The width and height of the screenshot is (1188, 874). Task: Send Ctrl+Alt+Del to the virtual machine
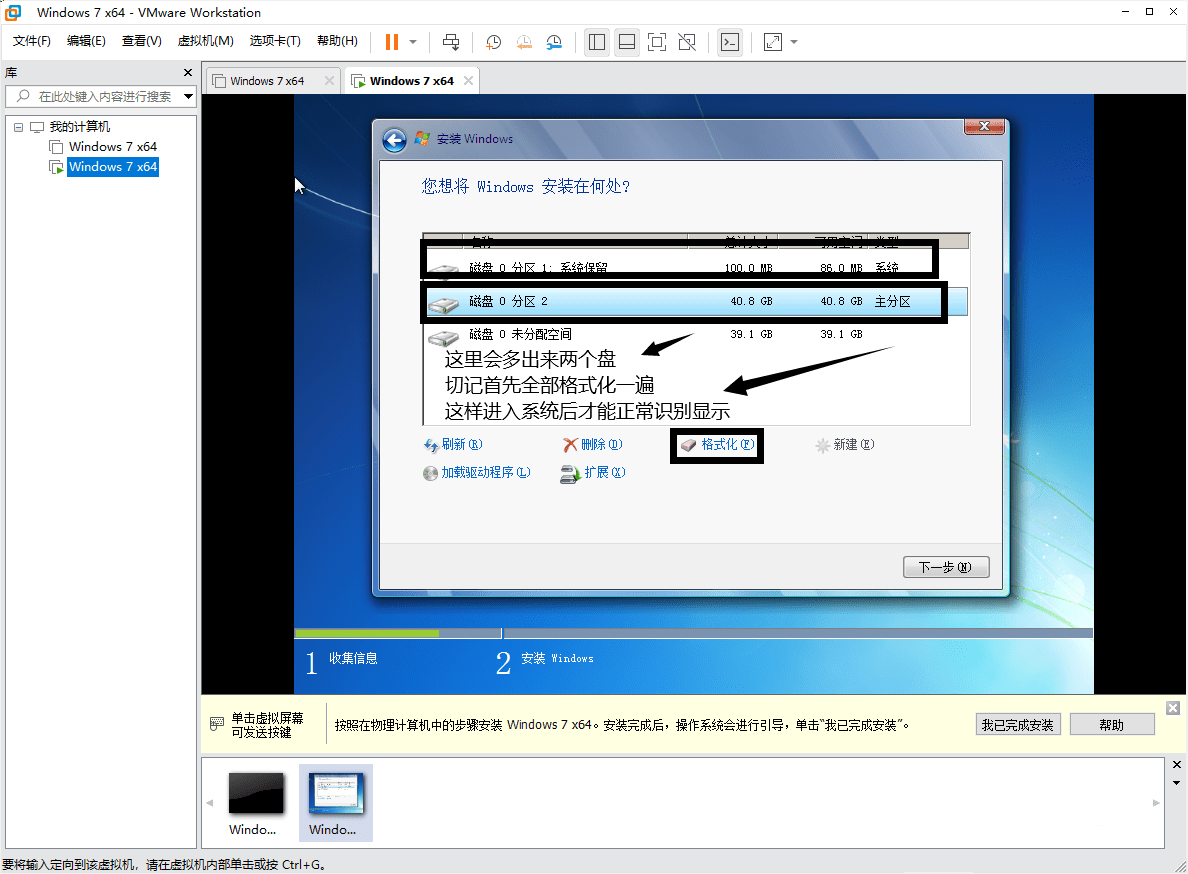[x=451, y=42]
